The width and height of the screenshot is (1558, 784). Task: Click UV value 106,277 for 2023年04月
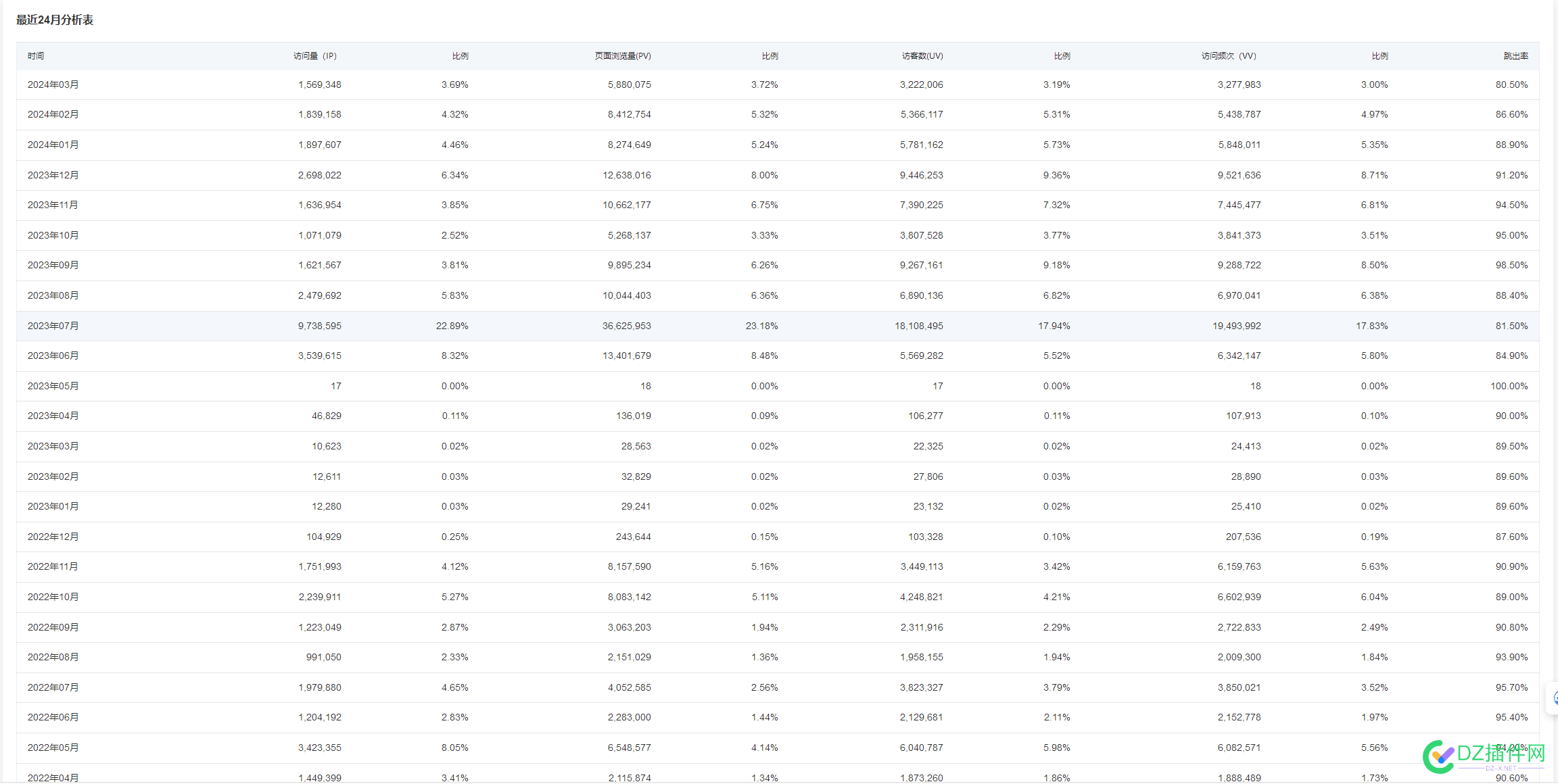point(926,416)
